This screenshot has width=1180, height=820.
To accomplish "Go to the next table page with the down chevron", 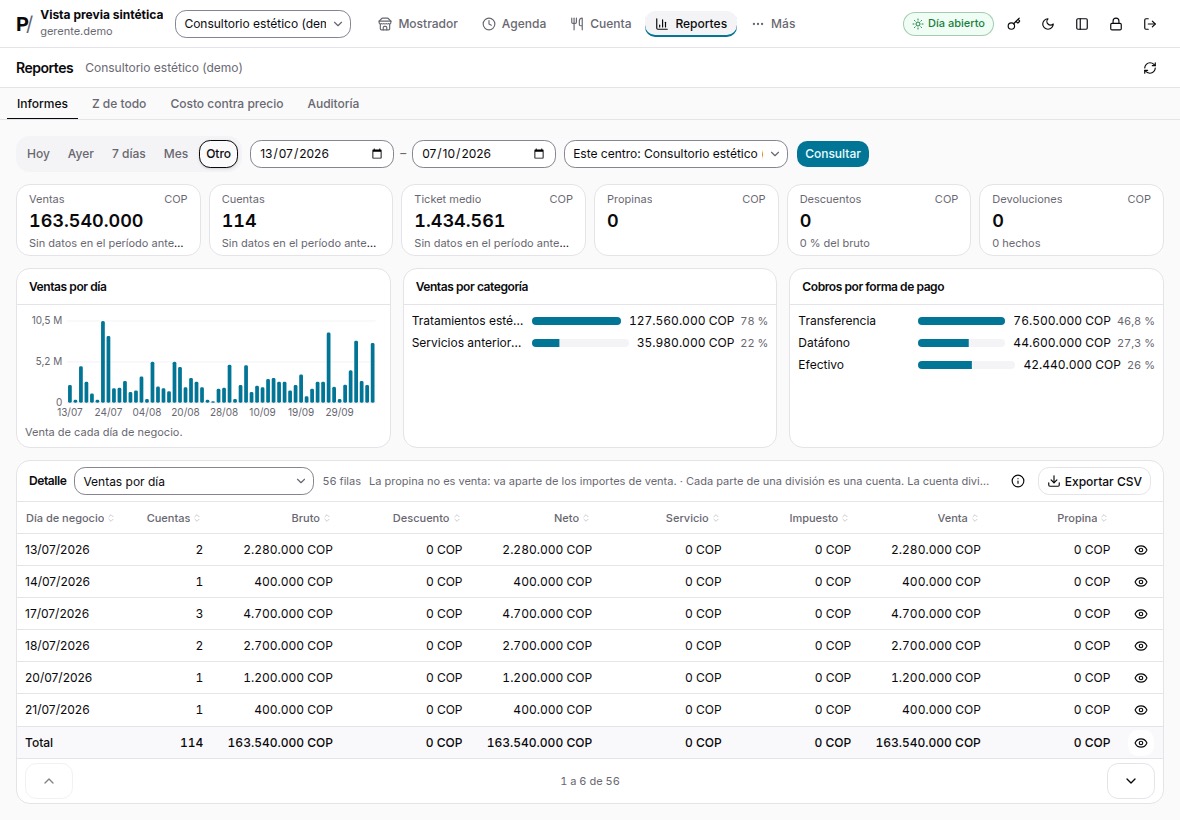I will point(1130,781).
